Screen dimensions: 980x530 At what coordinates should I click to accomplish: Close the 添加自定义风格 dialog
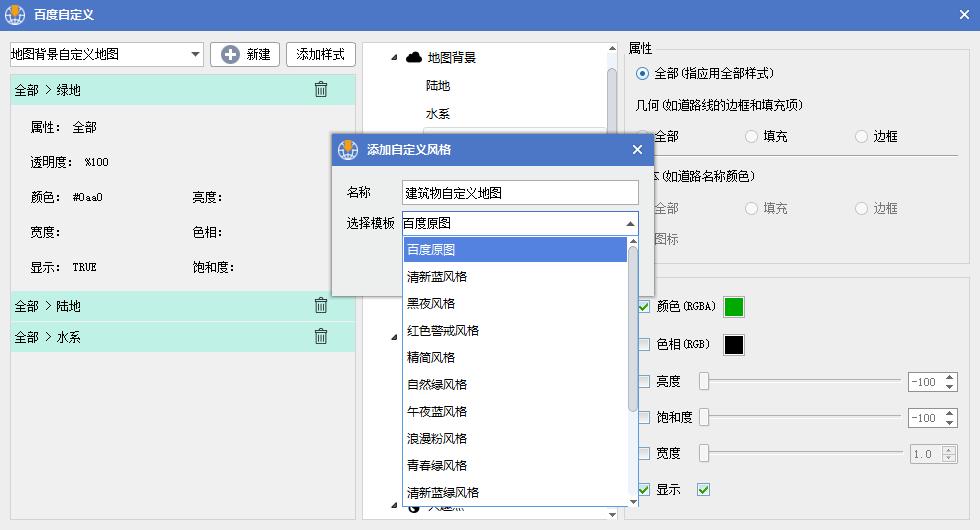638,149
